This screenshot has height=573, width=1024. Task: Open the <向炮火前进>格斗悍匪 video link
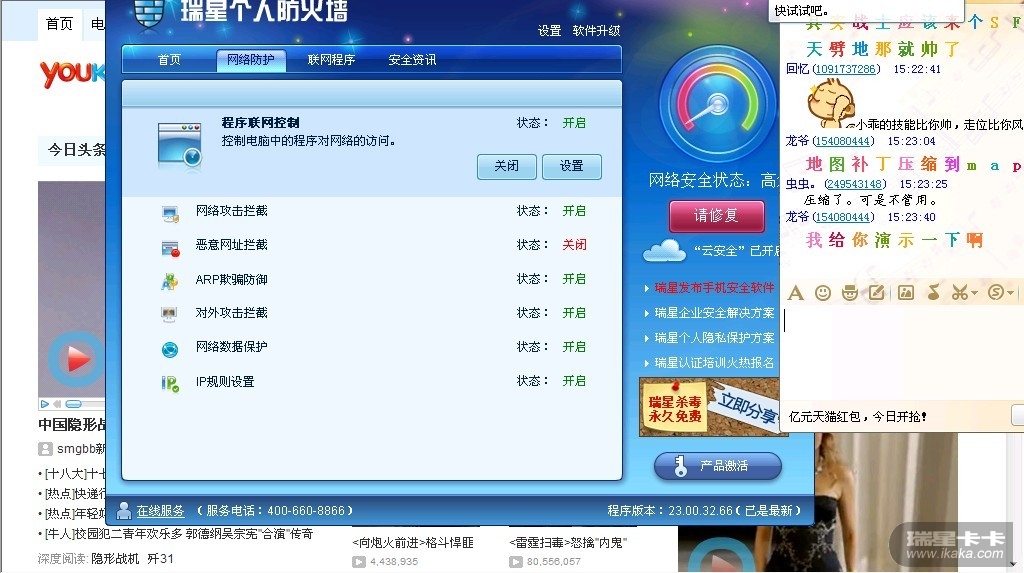[x=413, y=542]
